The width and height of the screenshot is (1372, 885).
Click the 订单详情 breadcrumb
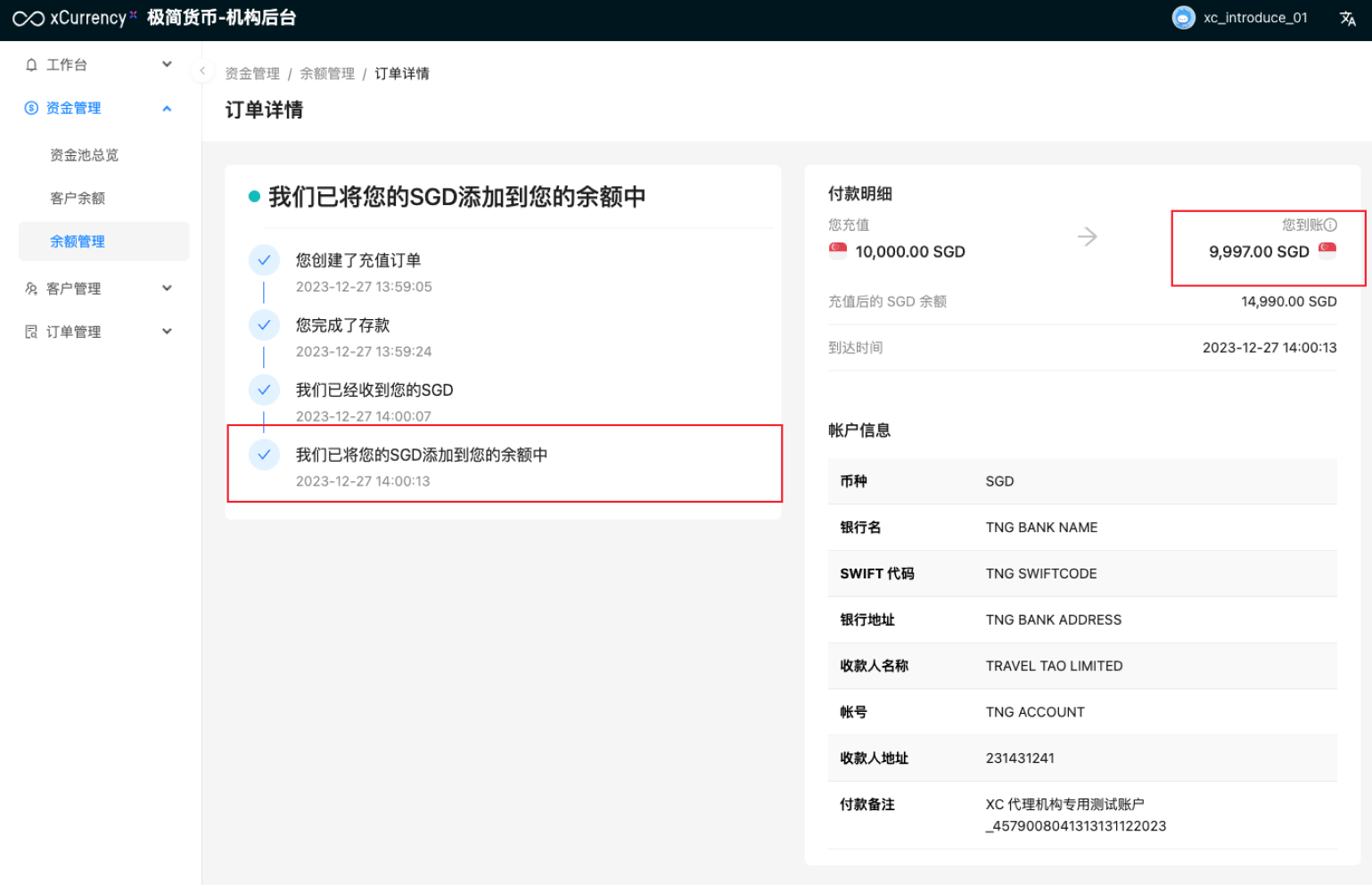(402, 73)
